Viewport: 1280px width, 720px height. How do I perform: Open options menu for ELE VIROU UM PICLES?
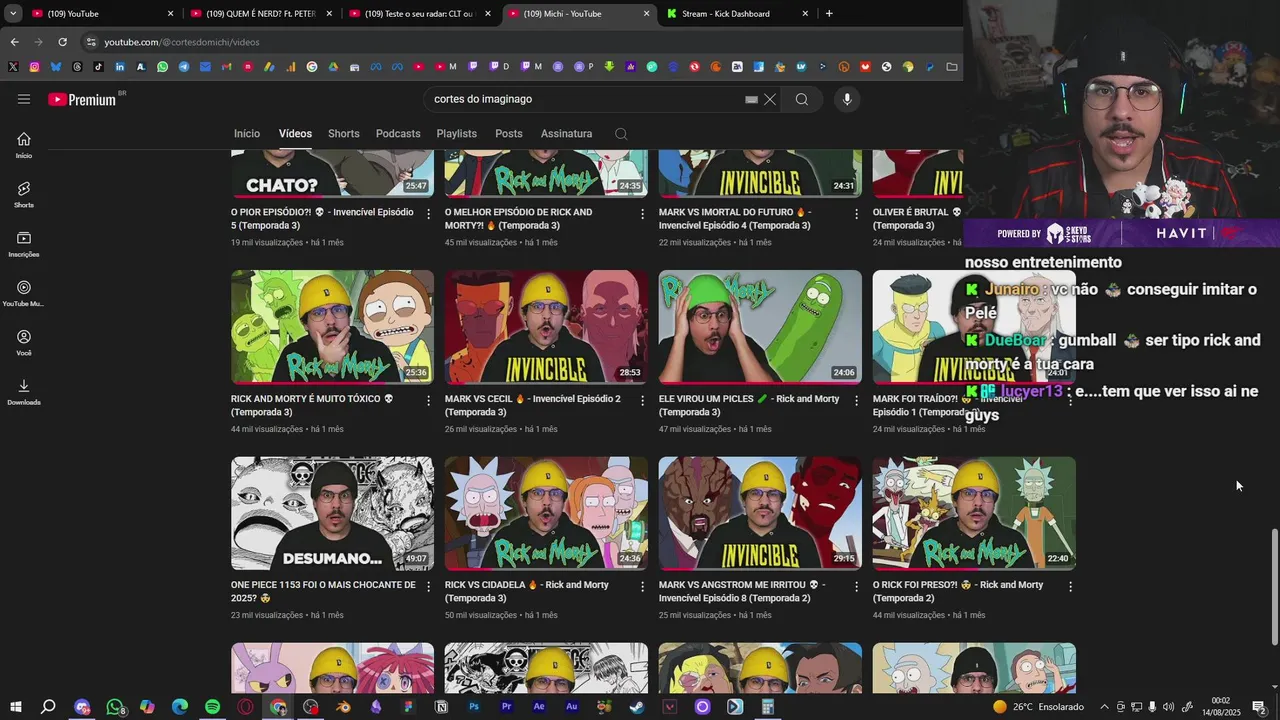857,401
